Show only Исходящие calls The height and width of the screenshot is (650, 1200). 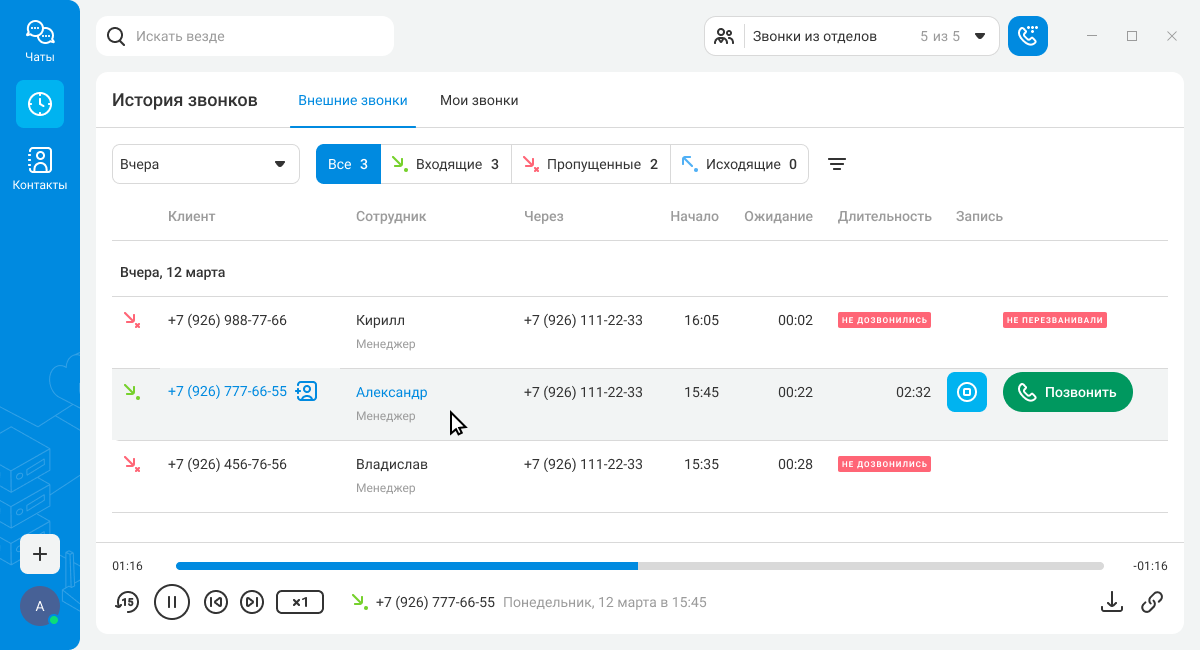[x=739, y=164]
